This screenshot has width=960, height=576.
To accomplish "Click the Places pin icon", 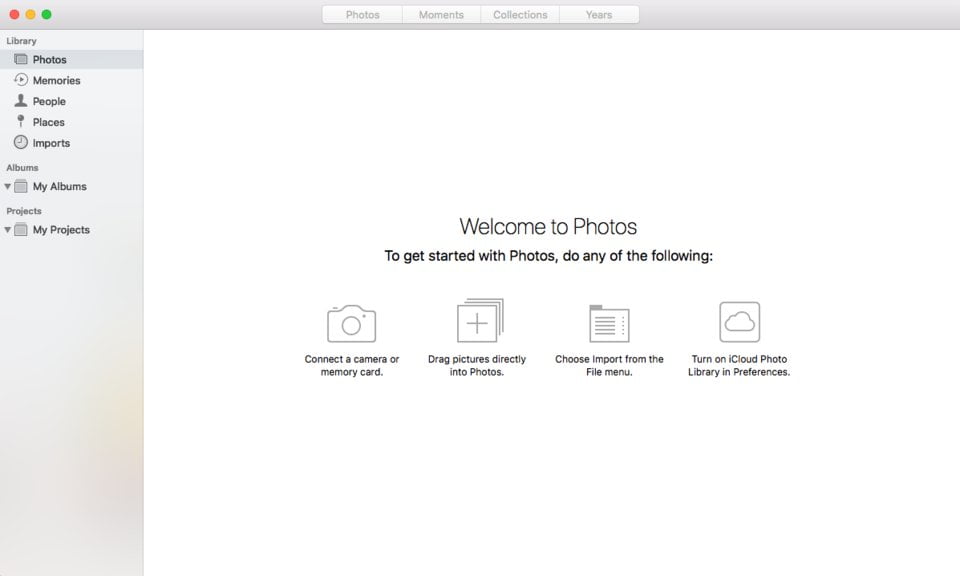I will click(x=21, y=121).
